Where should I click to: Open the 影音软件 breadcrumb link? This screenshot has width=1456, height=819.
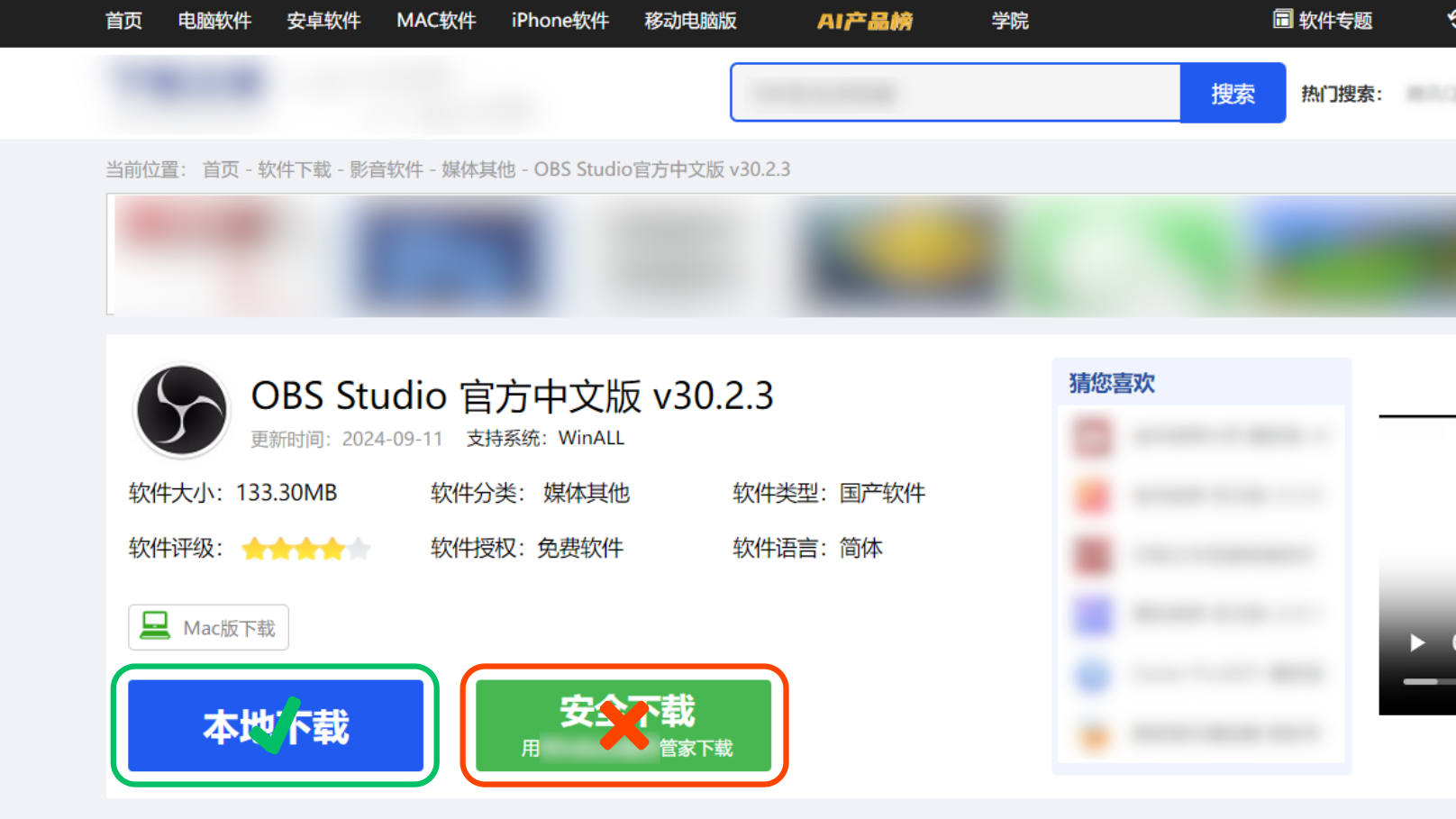[x=386, y=169]
